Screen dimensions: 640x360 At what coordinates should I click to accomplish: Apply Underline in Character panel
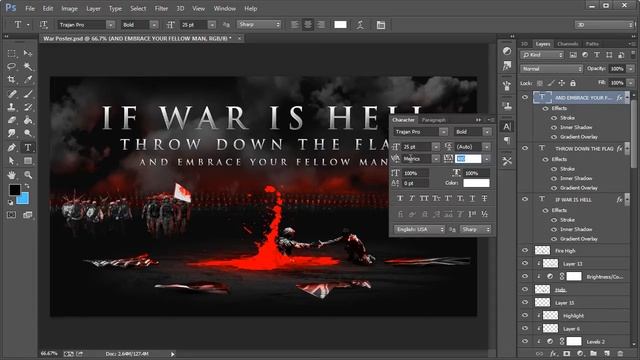click(472, 198)
